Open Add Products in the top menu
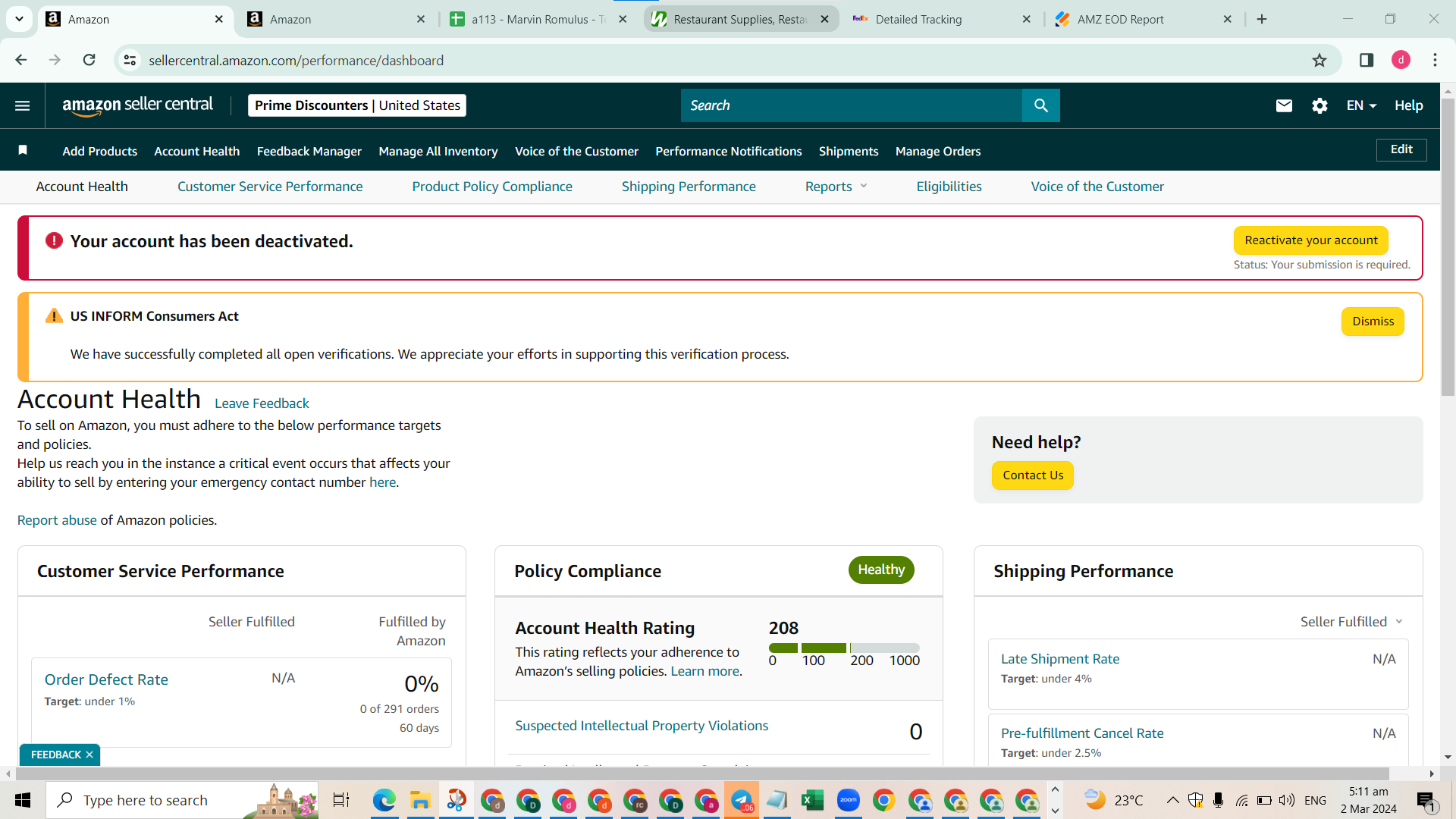 pyautogui.click(x=99, y=151)
